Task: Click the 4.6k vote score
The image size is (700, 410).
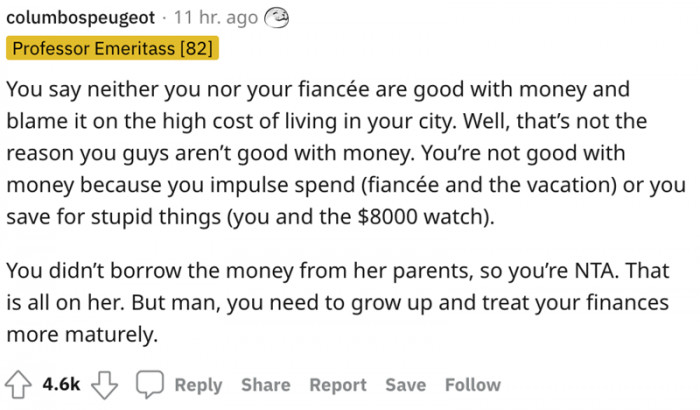Action: (x=62, y=385)
